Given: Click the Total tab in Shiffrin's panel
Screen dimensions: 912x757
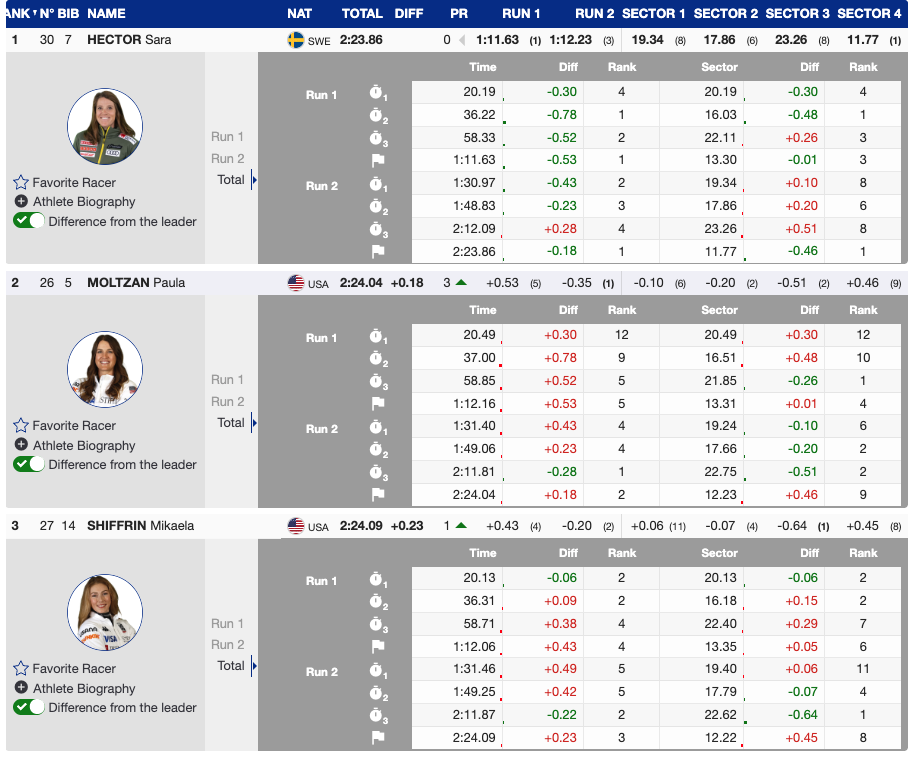Looking at the screenshot, I should click(x=231, y=666).
